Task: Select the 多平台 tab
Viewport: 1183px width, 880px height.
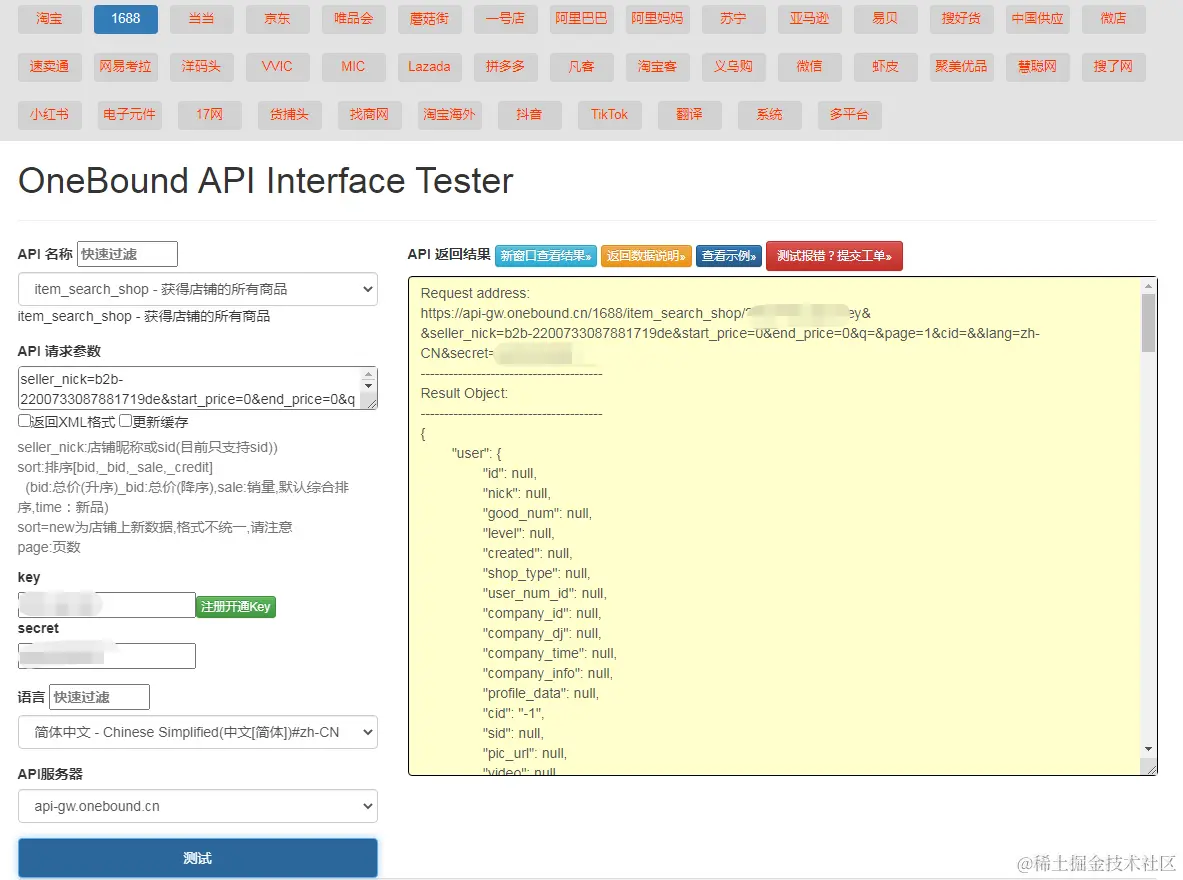Action: 850,115
